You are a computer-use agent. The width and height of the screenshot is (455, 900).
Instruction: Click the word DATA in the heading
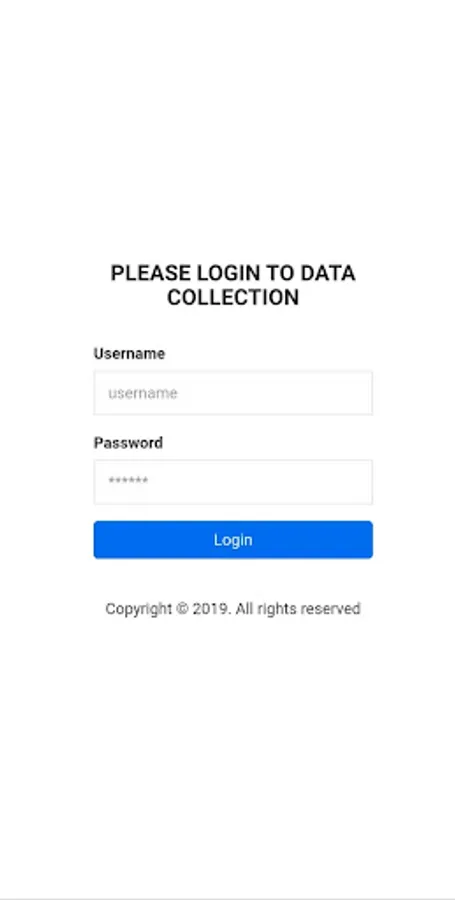point(328,273)
